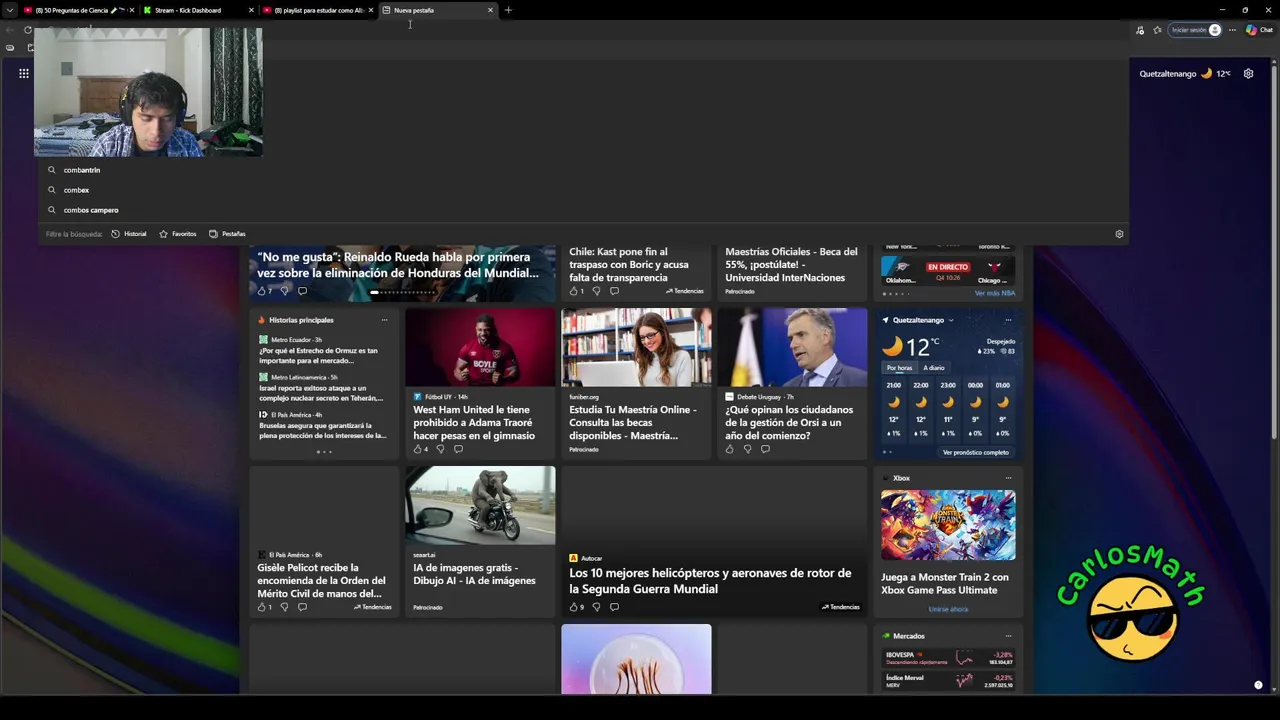Open the gestión de Orsi article

coord(789,422)
